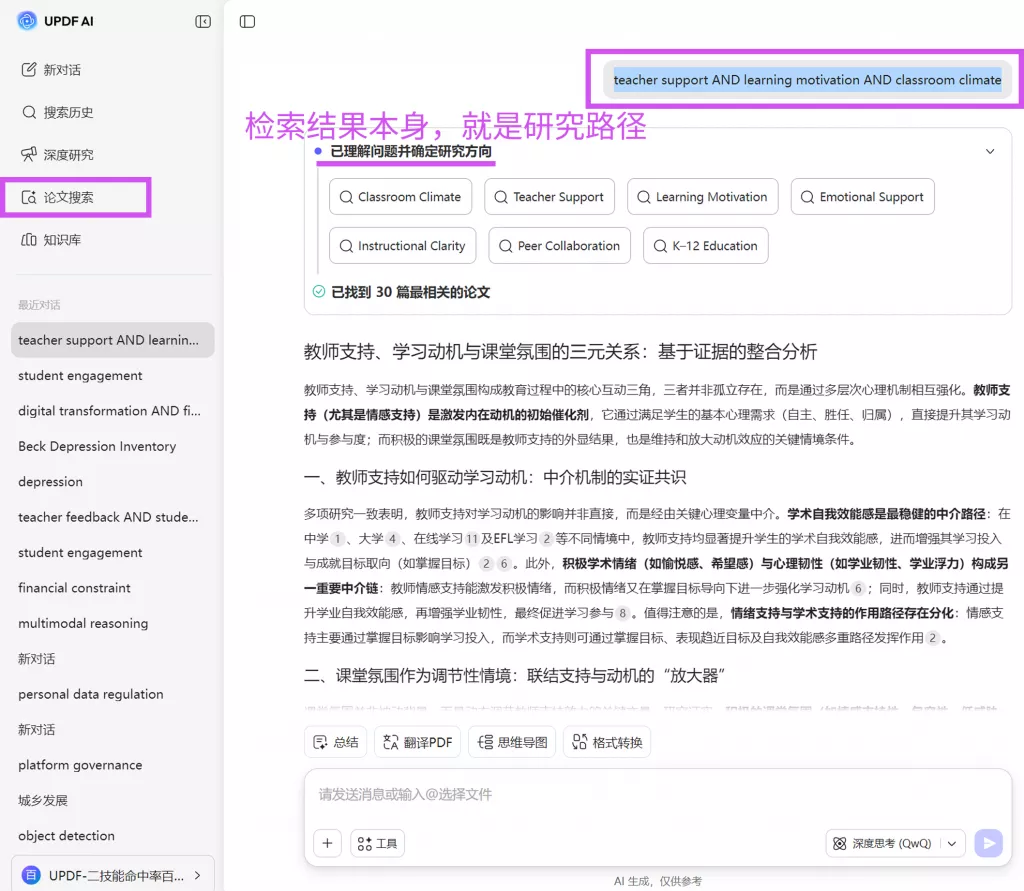Viewport: 1024px width, 891px height.
Task: Toggle the chat panel icon above the content
Action: [x=247, y=20]
